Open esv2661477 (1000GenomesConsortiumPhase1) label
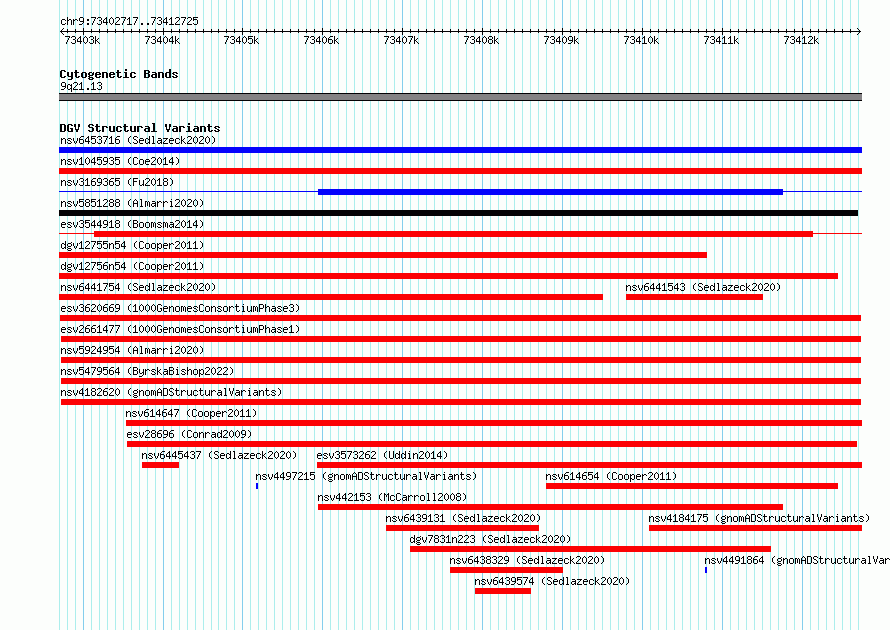Viewport: 890px width, 630px height. [x=180, y=329]
